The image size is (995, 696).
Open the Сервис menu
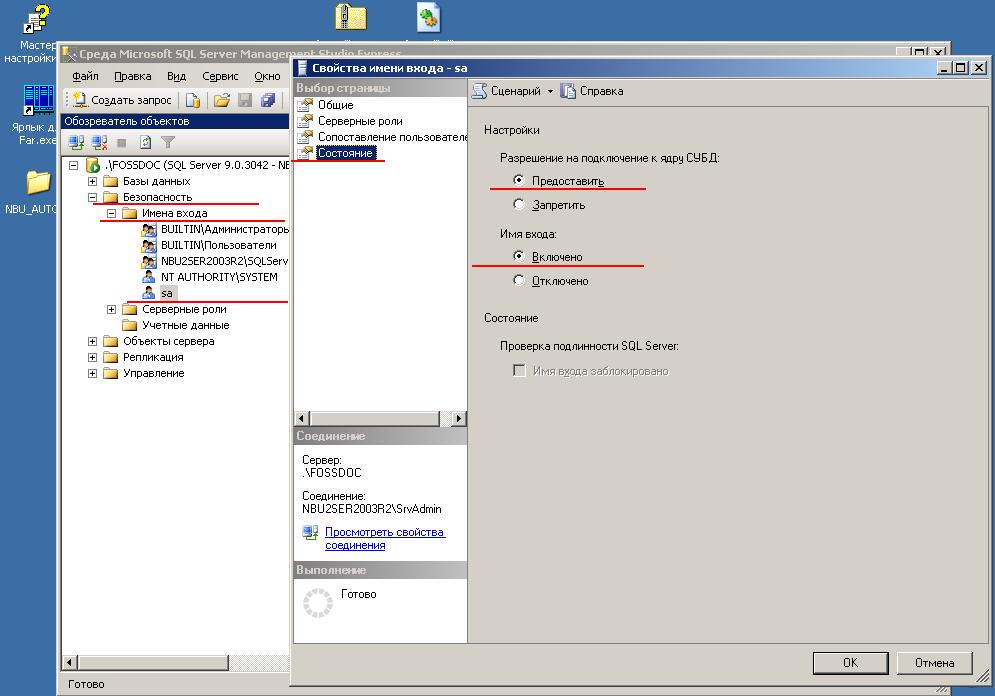point(220,76)
